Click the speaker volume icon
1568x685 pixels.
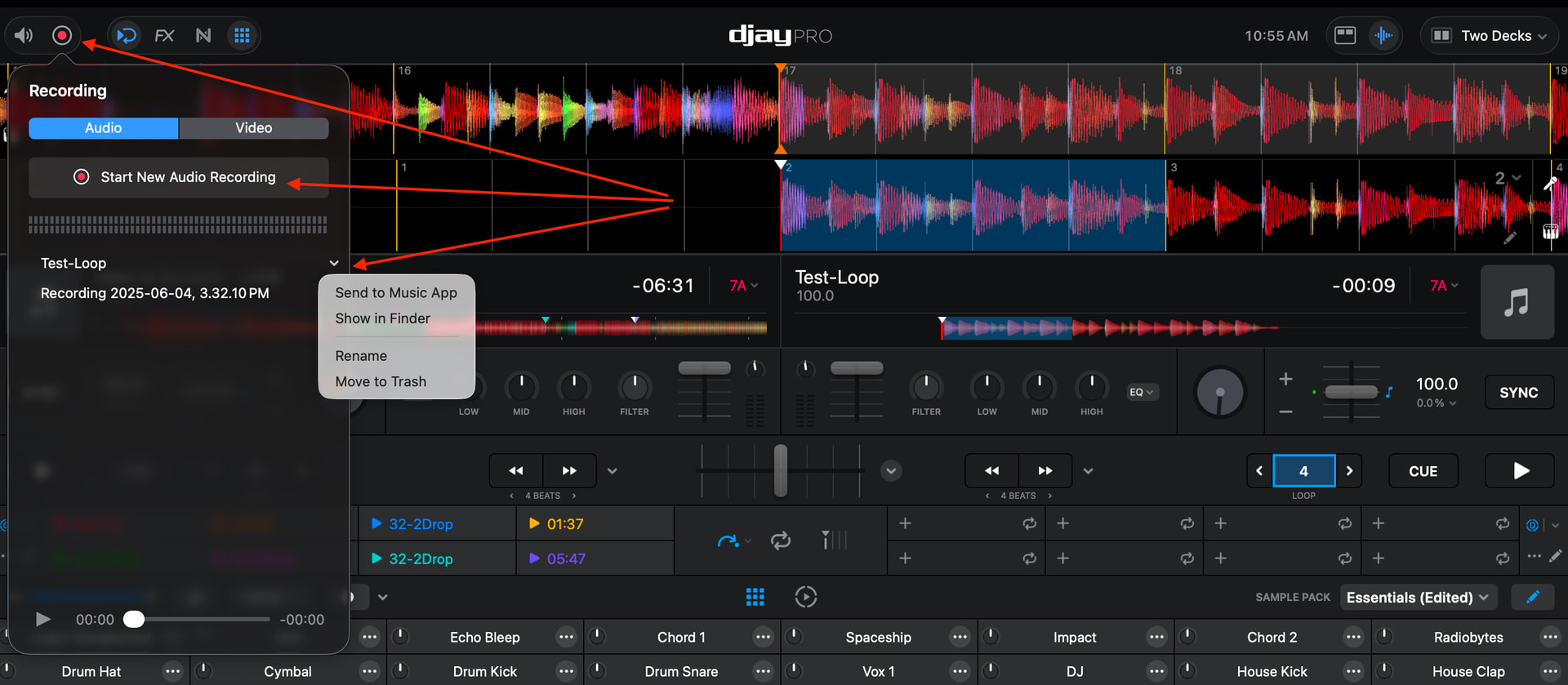[24, 35]
